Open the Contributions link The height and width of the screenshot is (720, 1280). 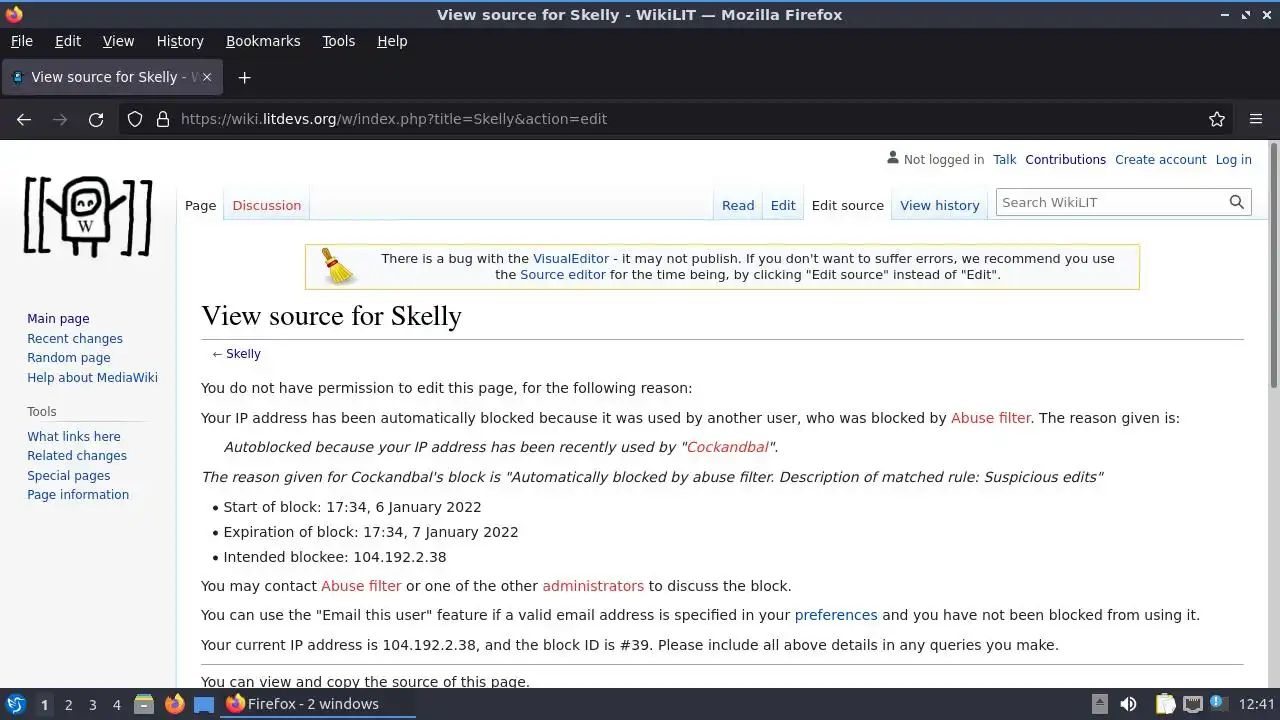[x=1065, y=159]
